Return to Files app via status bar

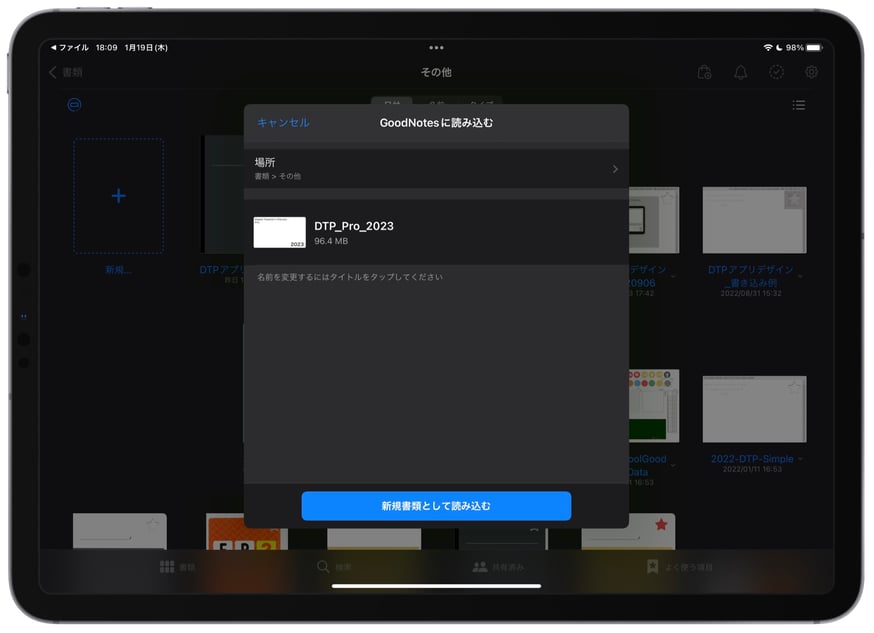[x=70, y=48]
